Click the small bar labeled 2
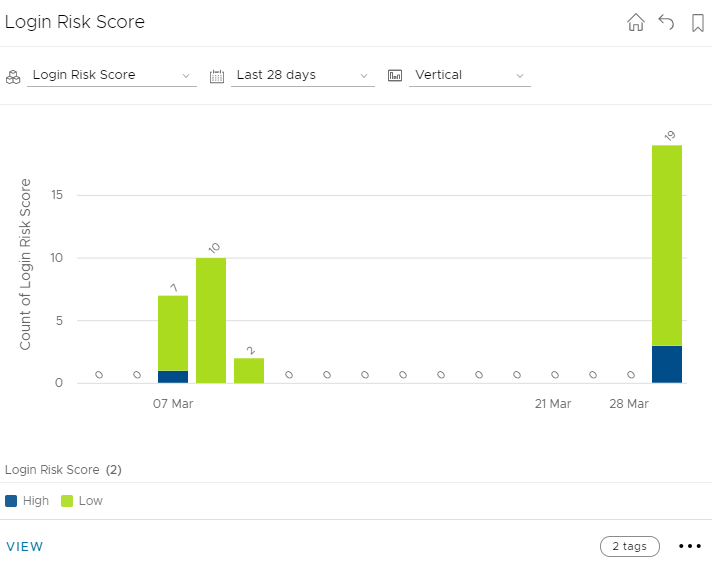The image size is (712, 568). coord(249,370)
